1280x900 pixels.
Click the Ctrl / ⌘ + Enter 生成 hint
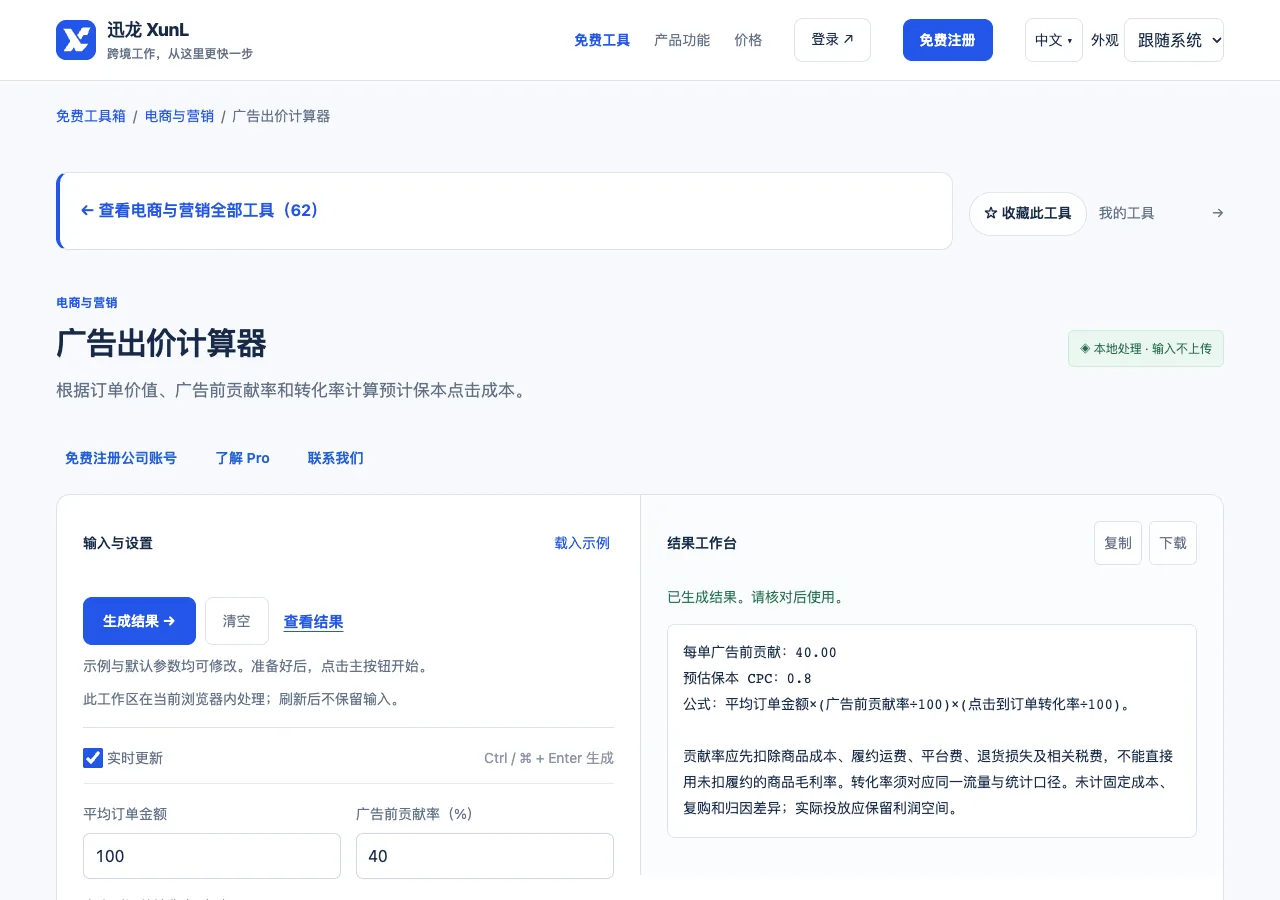[549, 758]
